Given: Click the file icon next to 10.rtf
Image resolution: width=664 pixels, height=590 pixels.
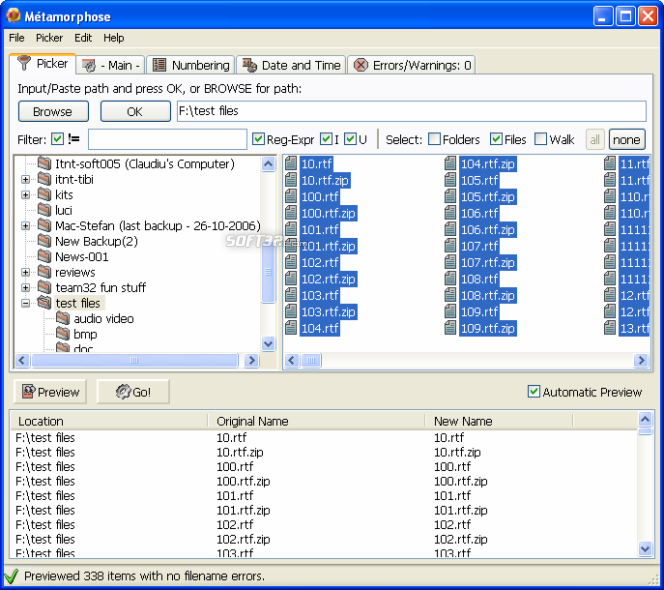Looking at the screenshot, I should 291,163.
